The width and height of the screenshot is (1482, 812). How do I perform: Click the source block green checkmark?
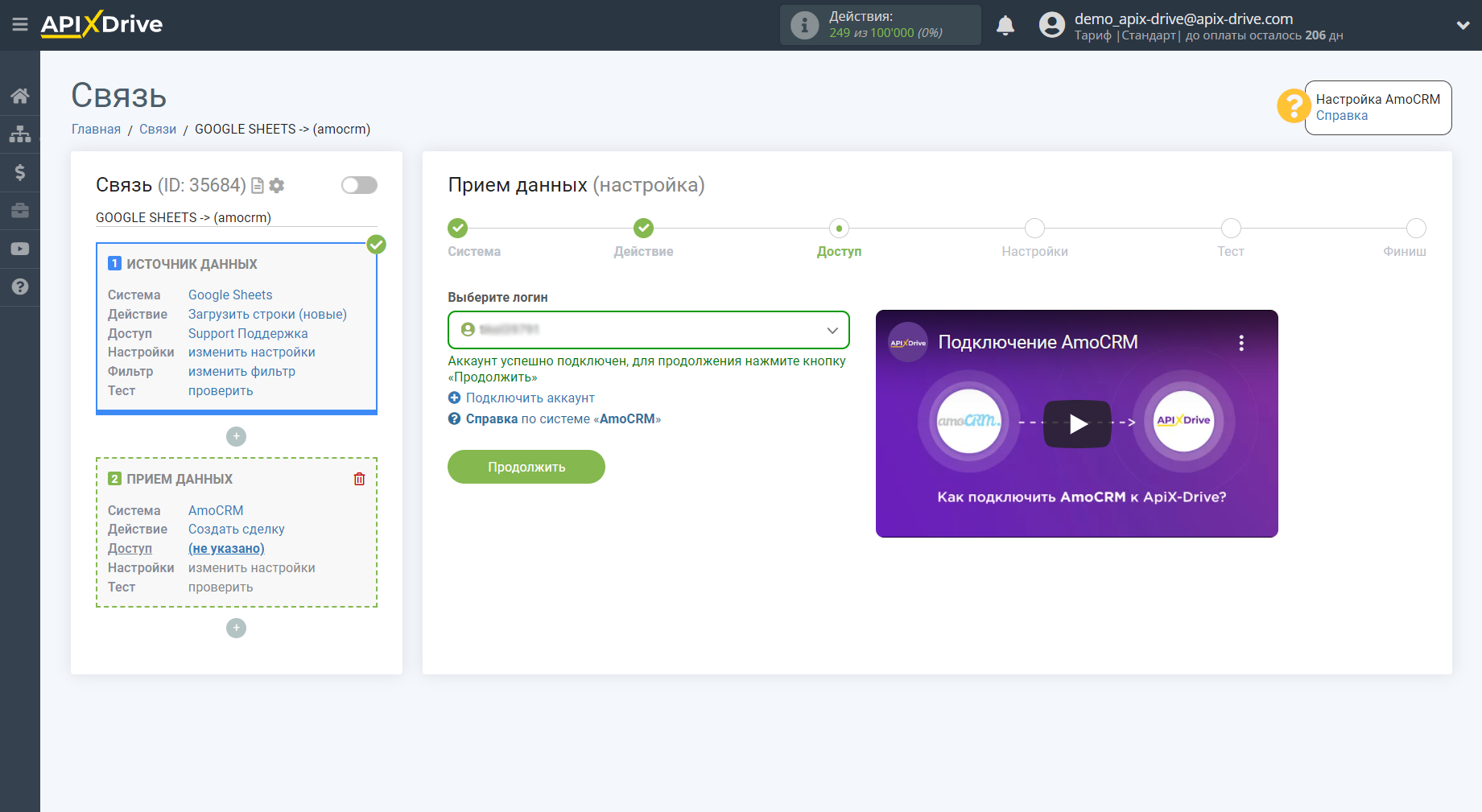pyautogui.click(x=376, y=245)
